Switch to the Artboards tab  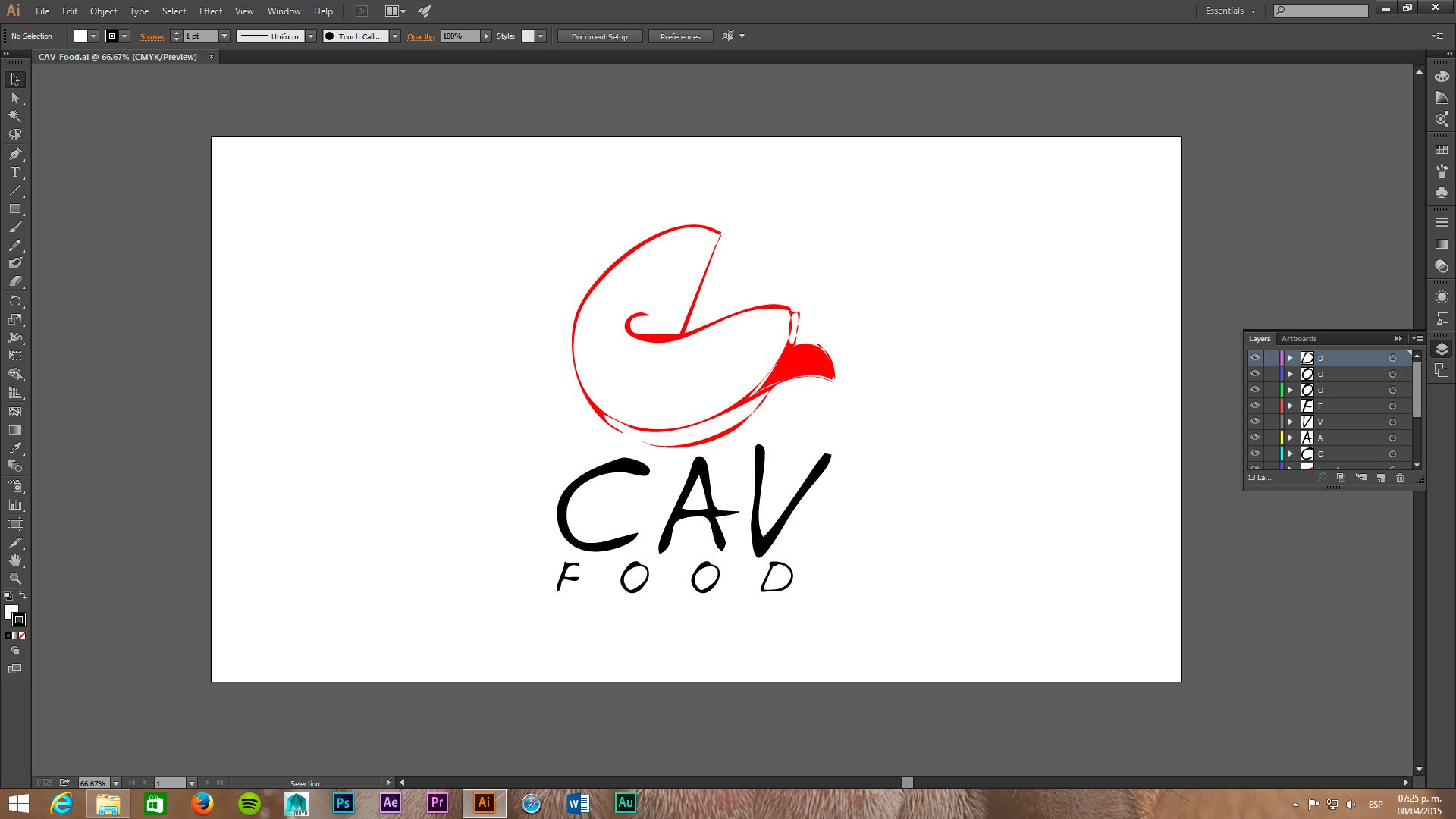point(1298,339)
